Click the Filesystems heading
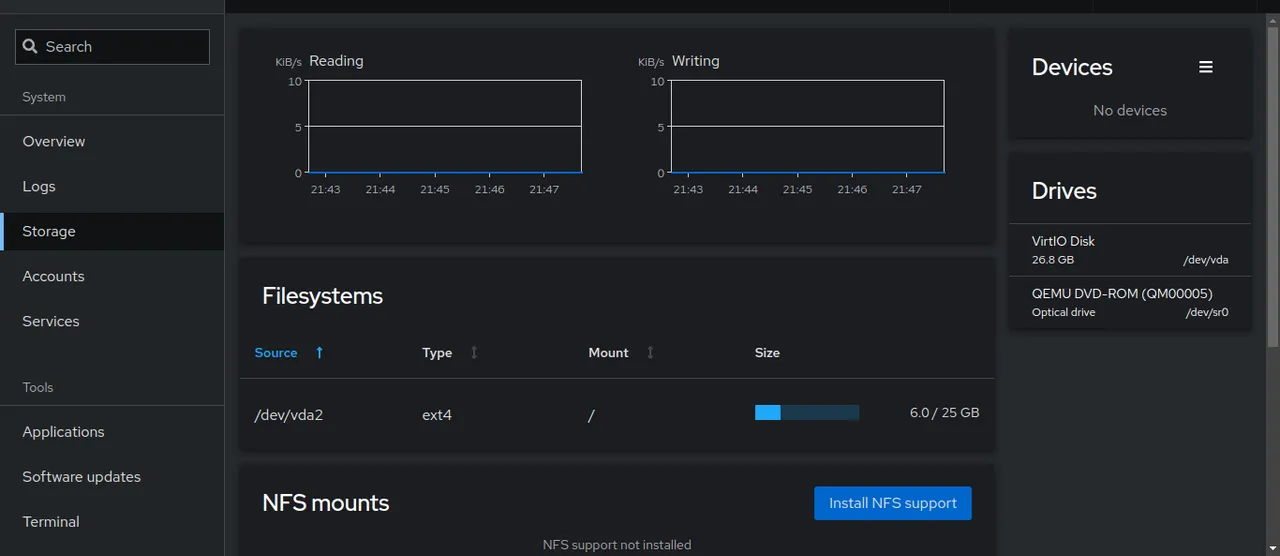 tap(322, 296)
